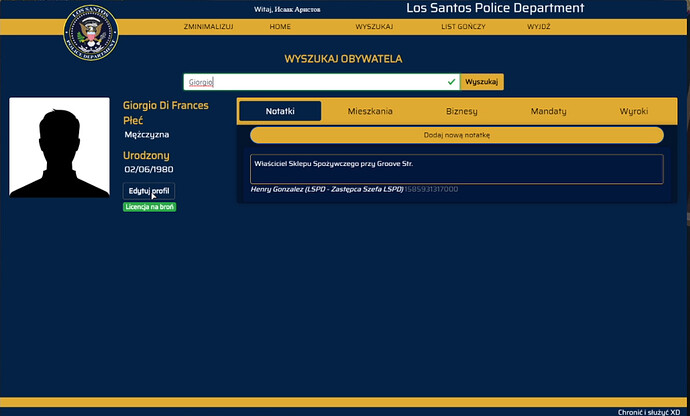Open the LIST GOŃCZY page
The width and height of the screenshot is (690, 416).
(x=463, y=26)
